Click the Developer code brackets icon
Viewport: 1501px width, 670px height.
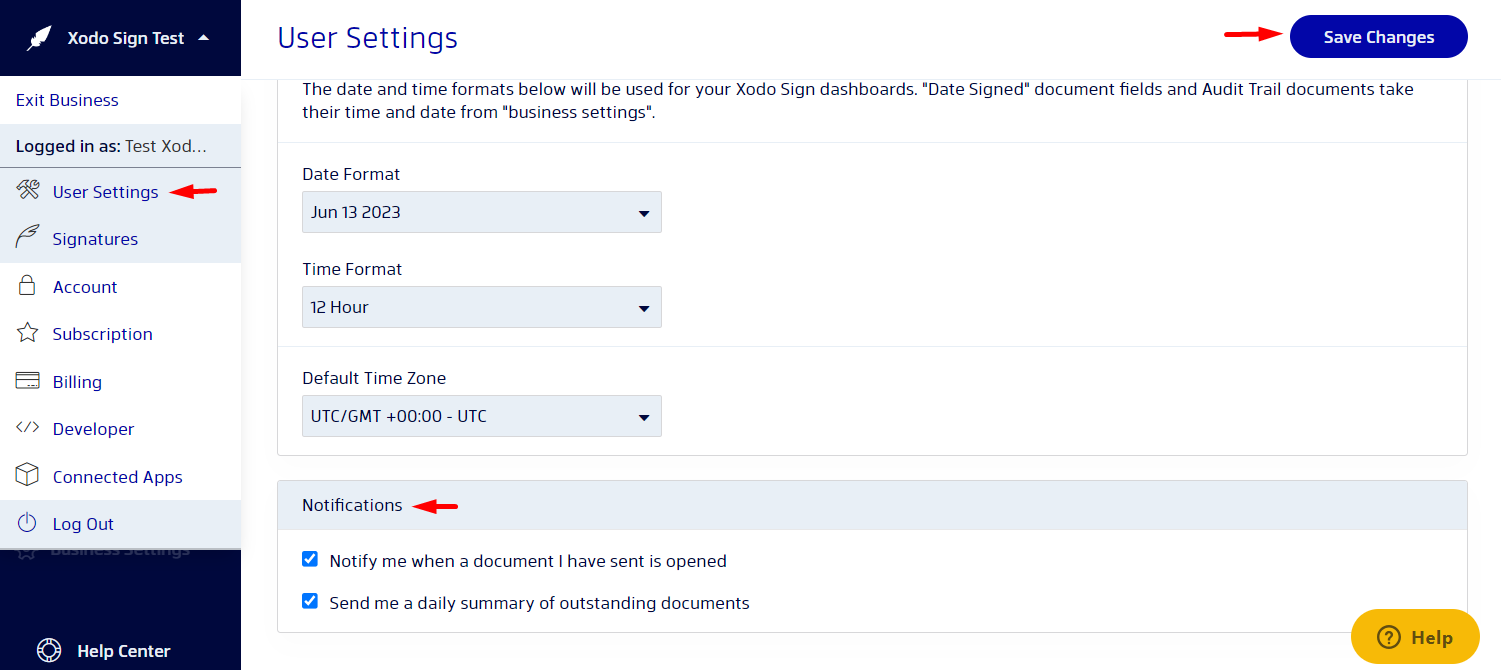point(28,428)
